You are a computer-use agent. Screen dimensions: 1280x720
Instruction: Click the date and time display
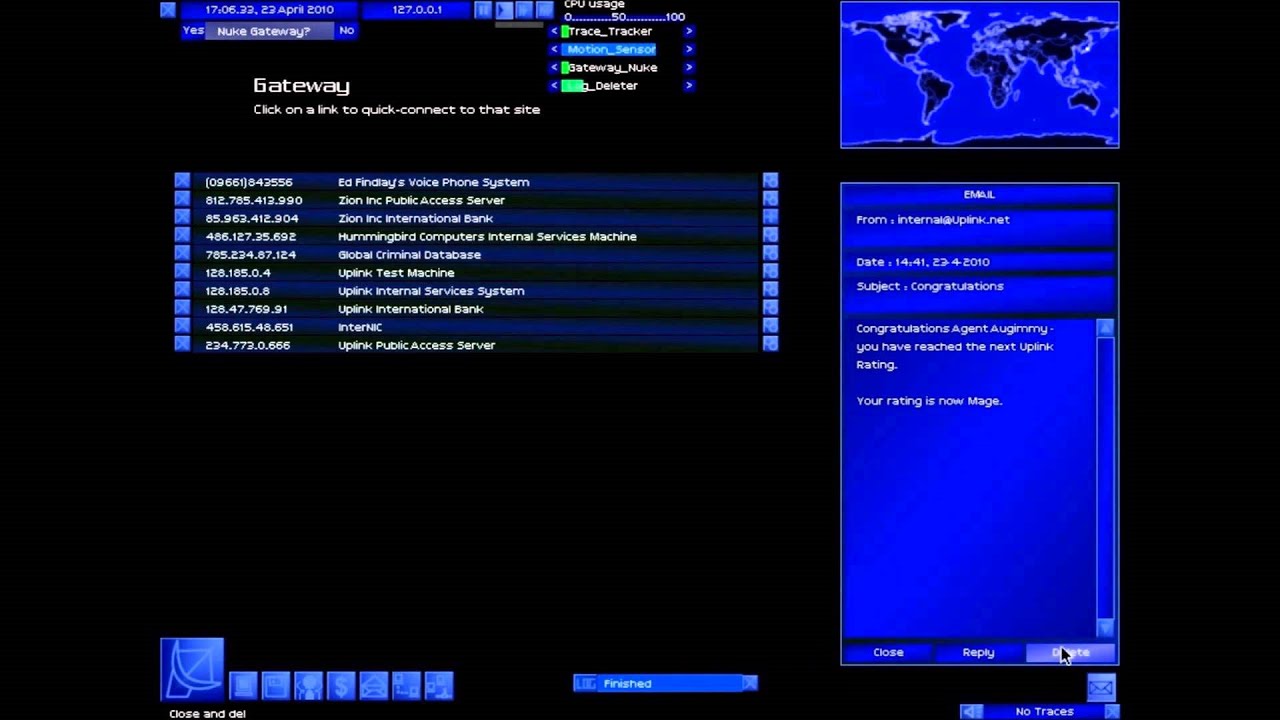pos(269,10)
